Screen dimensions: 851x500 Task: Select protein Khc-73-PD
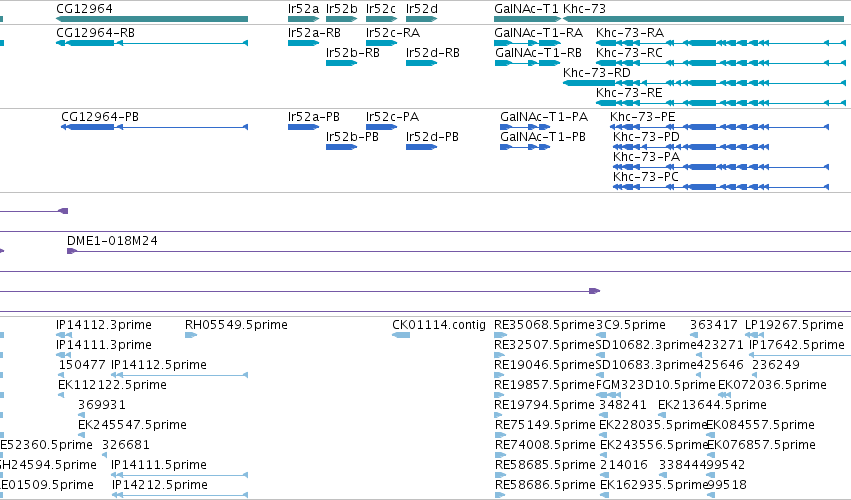pyautogui.click(x=646, y=137)
